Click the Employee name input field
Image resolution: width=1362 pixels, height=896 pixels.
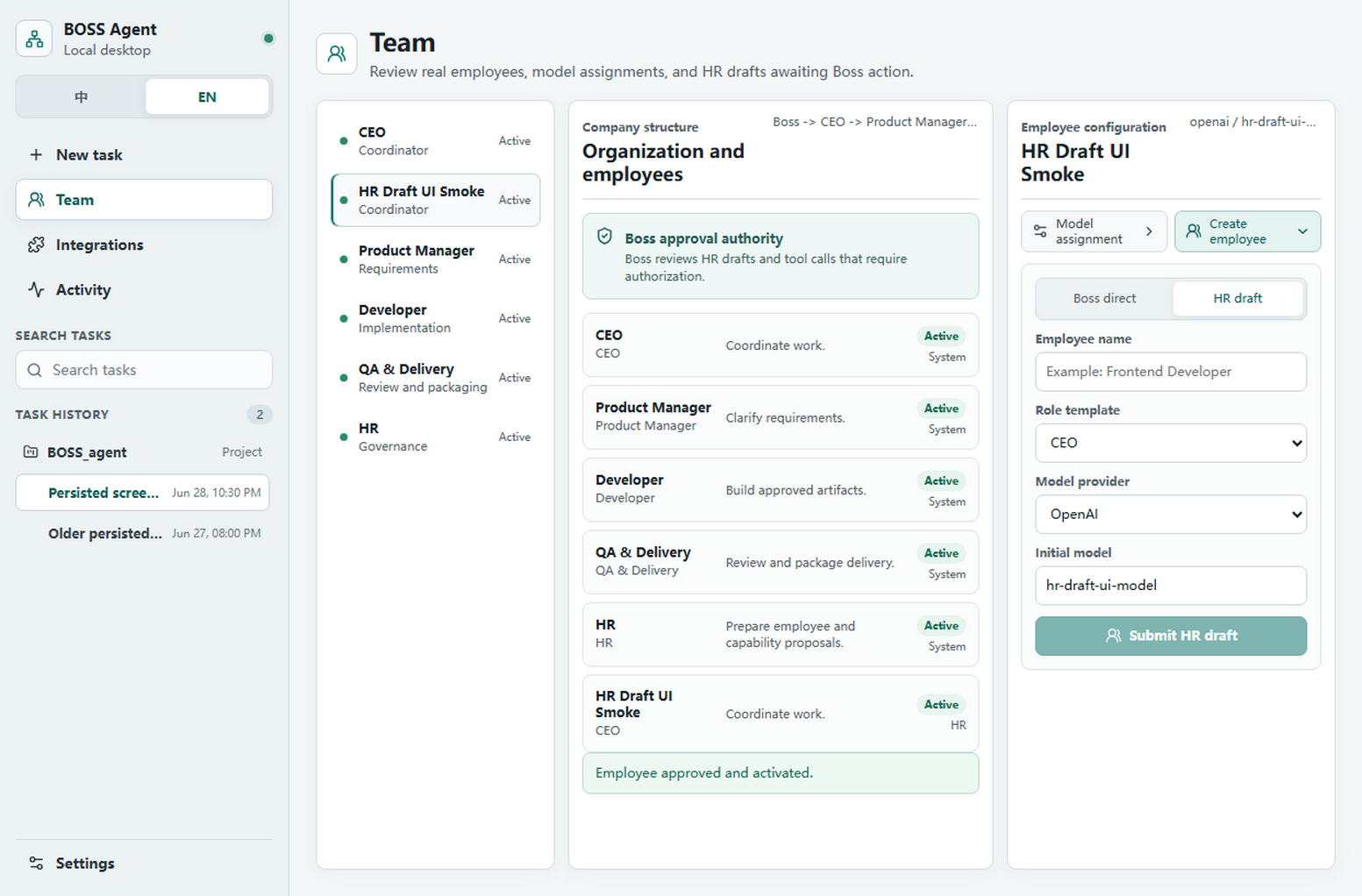1171,372
